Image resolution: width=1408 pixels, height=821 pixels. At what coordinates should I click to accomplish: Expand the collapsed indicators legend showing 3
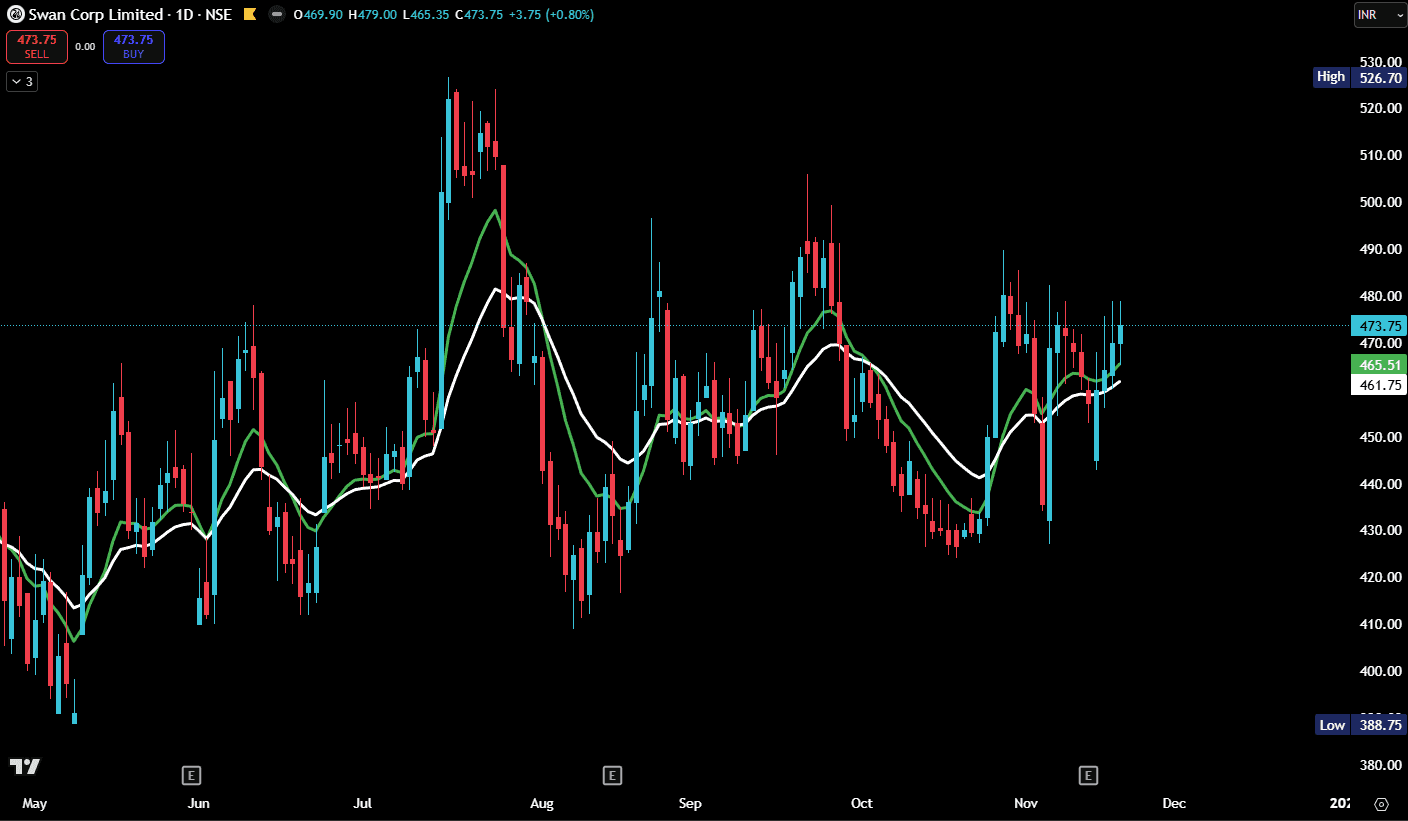pyautogui.click(x=22, y=82)
